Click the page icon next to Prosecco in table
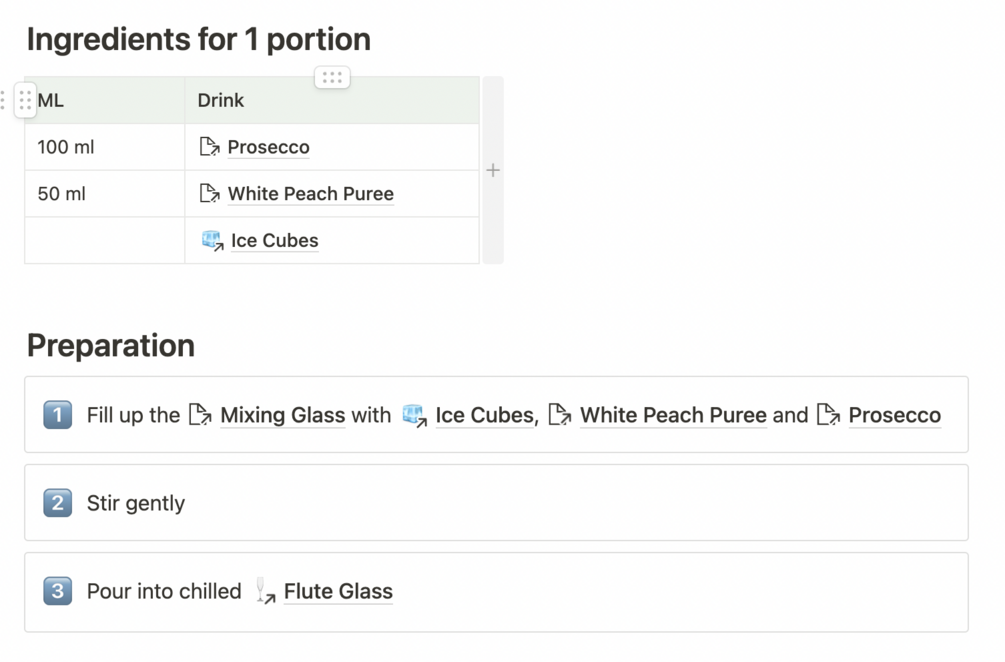1005x662 pixels. tap(210, 147)
